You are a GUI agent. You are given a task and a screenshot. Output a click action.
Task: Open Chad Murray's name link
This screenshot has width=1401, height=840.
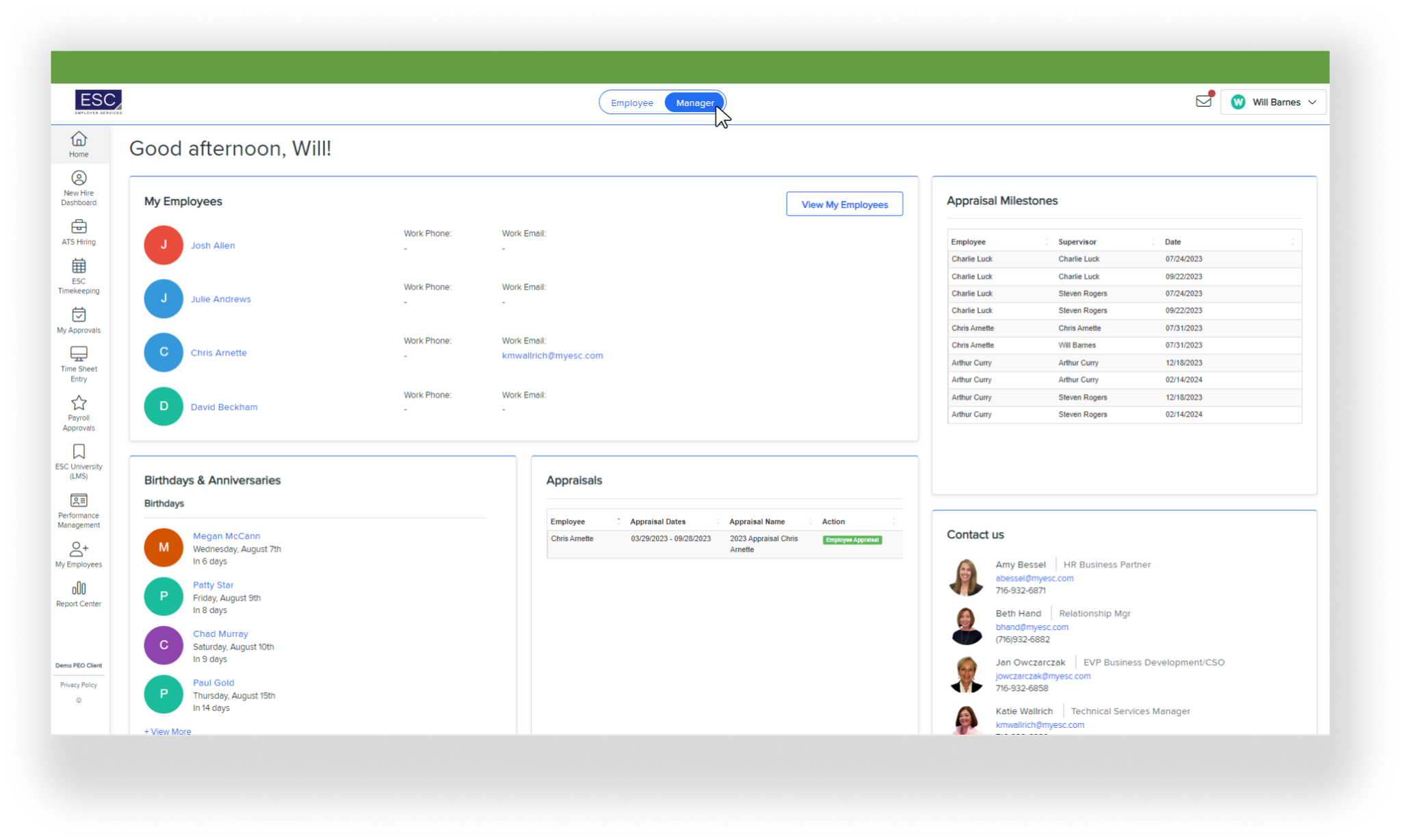point(220,633)
